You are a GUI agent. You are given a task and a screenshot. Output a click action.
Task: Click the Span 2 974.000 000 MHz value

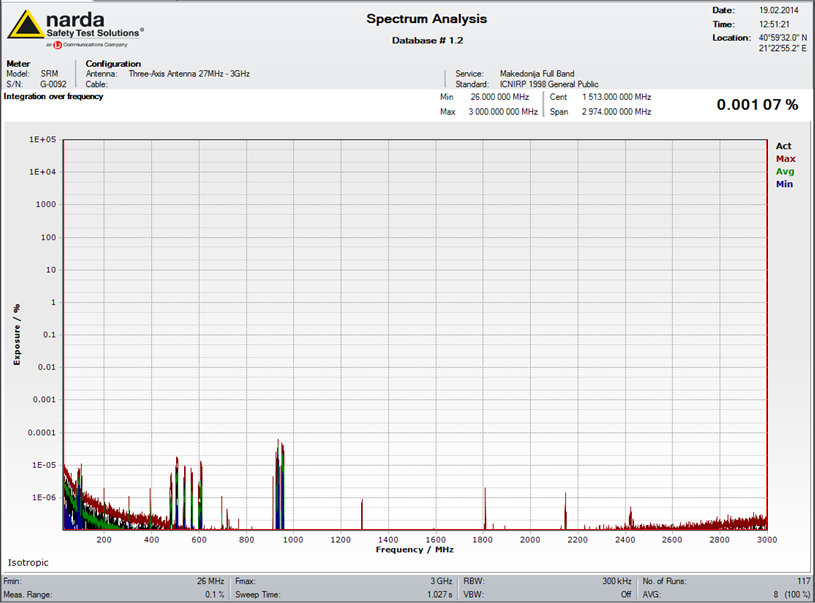615,111
